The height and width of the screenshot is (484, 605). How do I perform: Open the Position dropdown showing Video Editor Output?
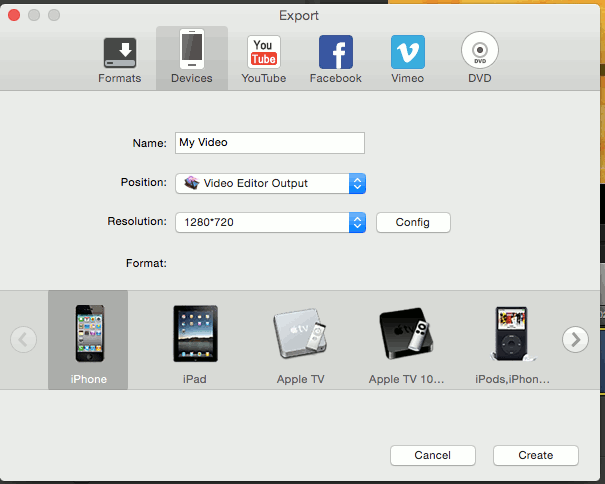[270, 183]
